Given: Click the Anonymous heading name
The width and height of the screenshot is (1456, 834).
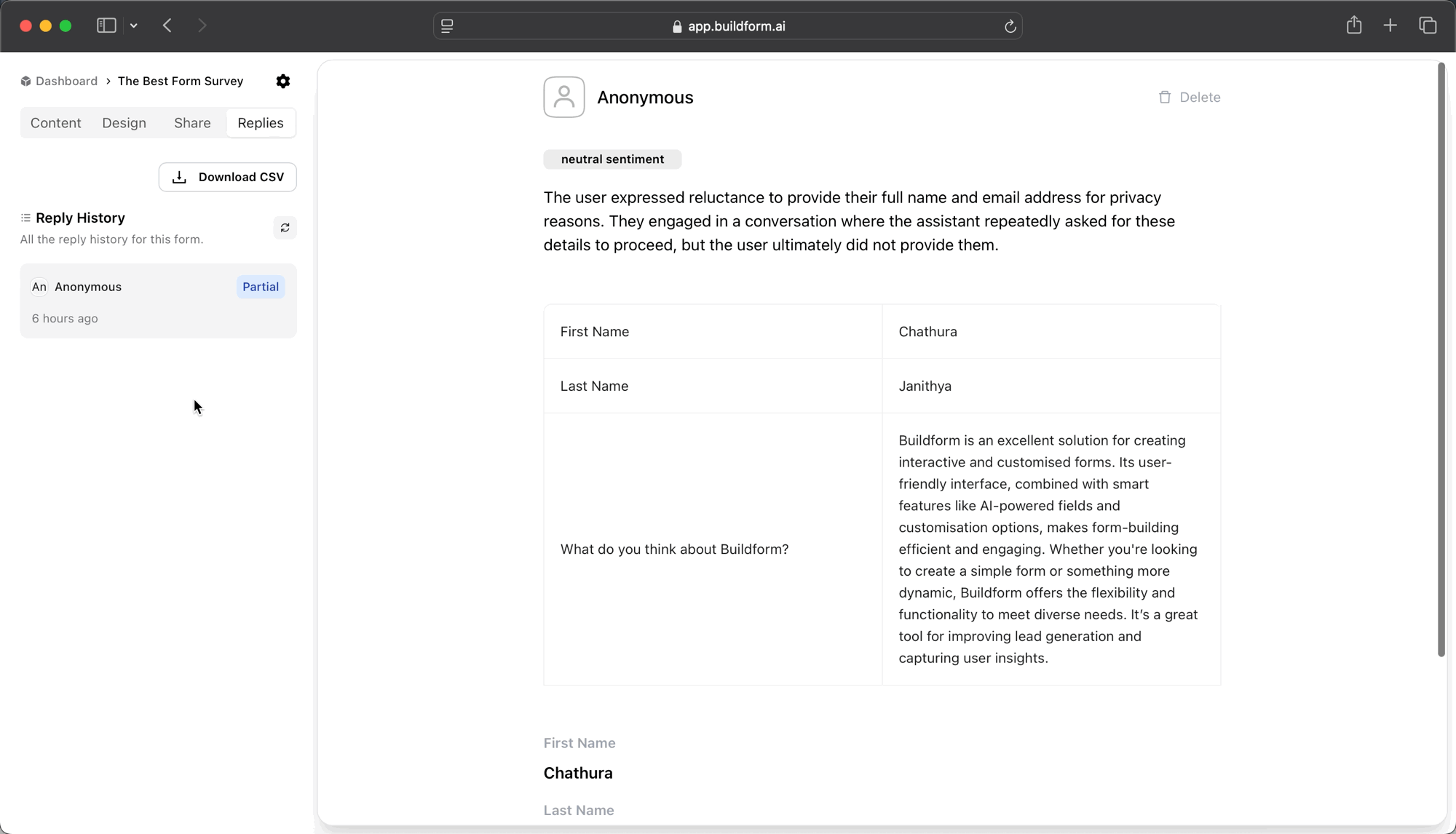Looking at the screenshot, I should 645,98.
